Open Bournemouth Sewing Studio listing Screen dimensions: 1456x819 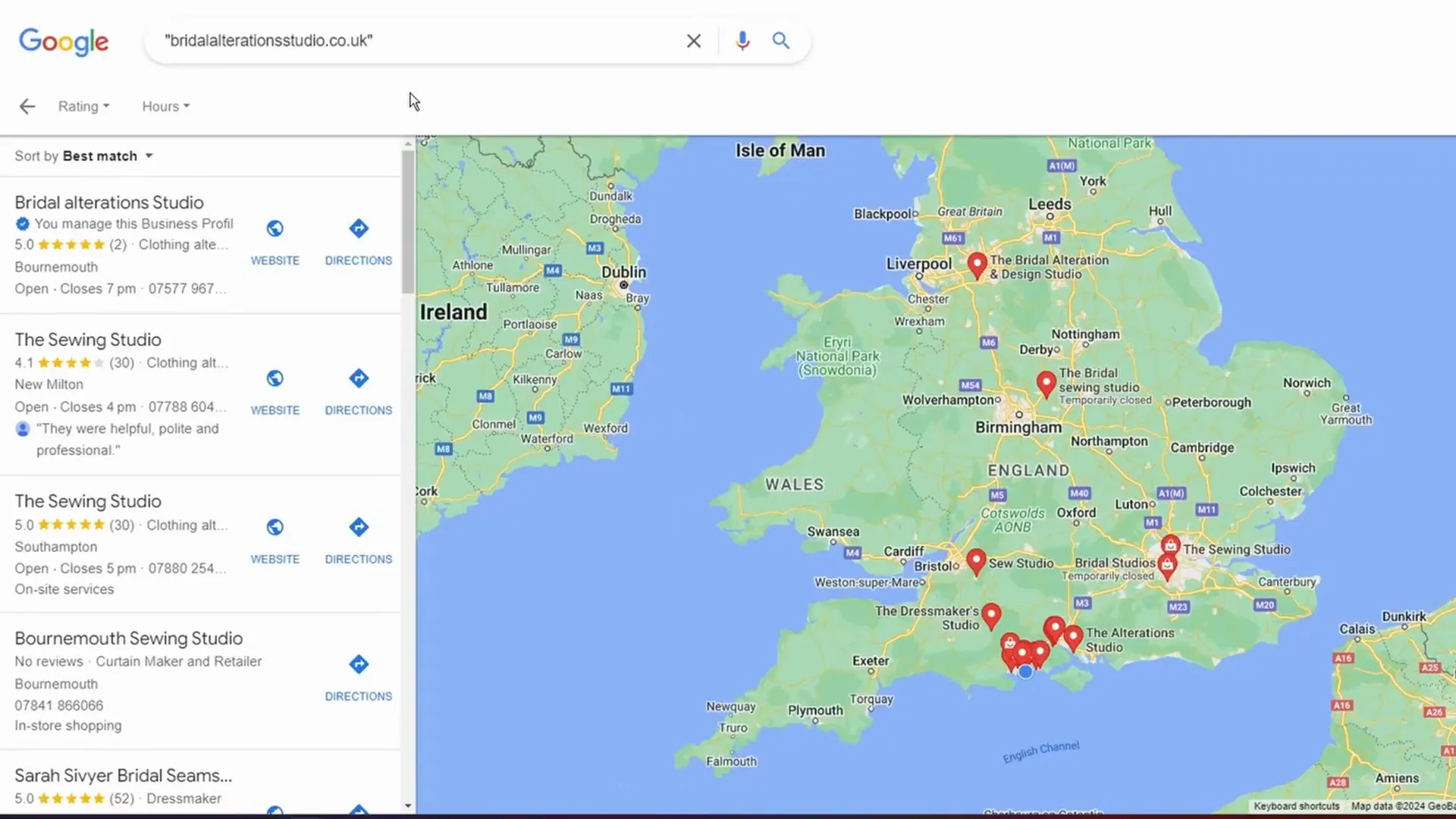tap(129, 639)
